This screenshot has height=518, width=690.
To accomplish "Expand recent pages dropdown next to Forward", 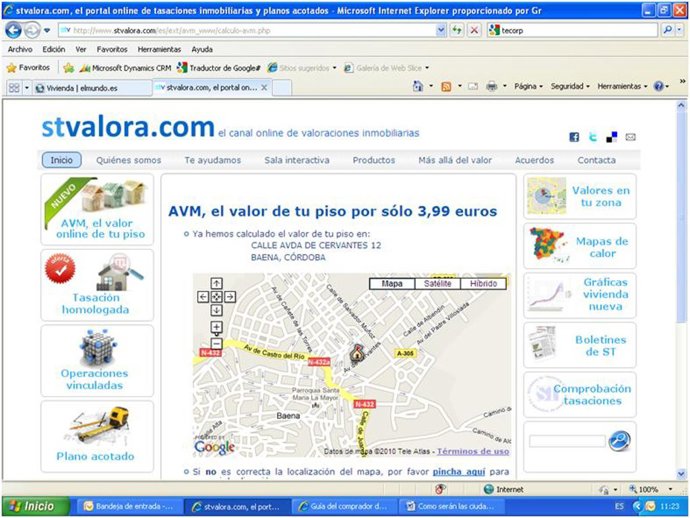I will 47,30.
